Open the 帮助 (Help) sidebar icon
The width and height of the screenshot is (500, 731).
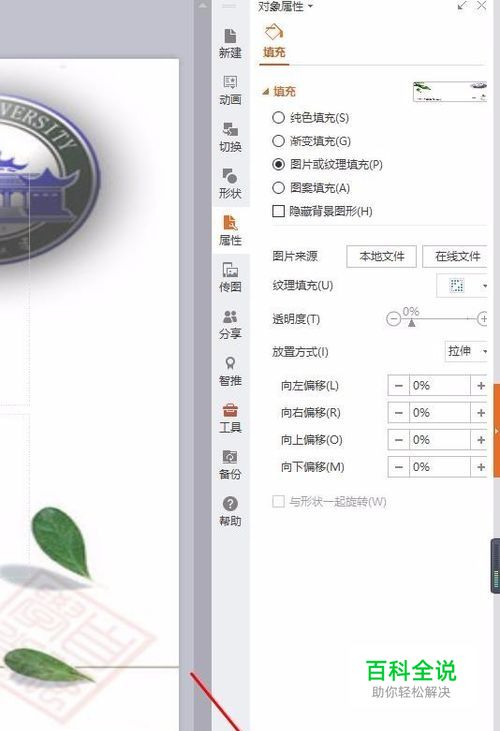(x=230, y=511)
